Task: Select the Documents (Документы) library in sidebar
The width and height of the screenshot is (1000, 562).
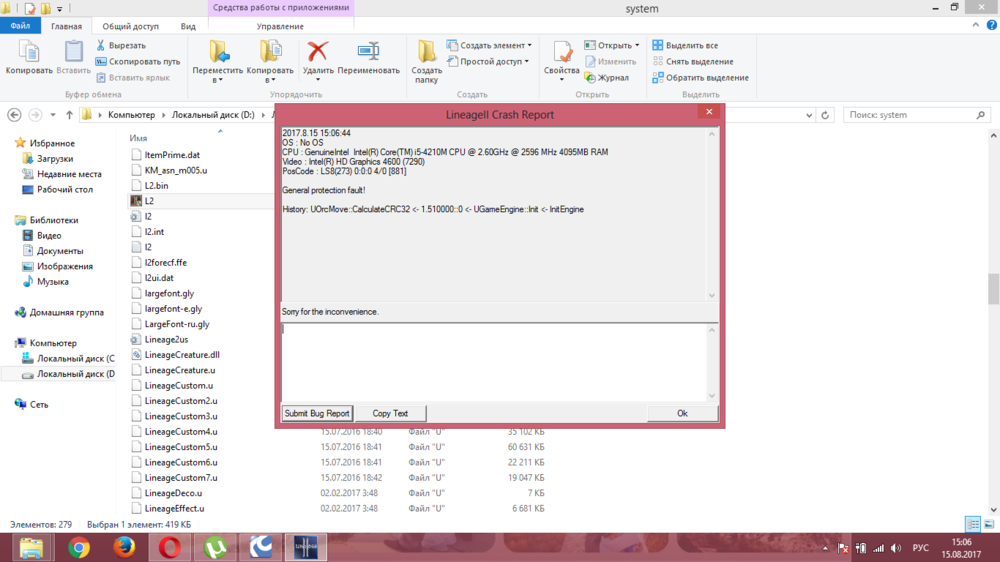Action: pos(60,251)
